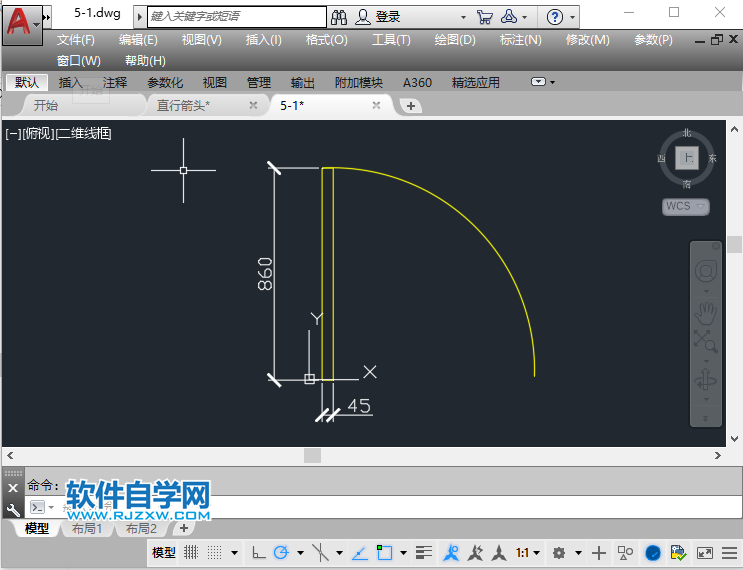Click the Orbit navigation tool

706,380
